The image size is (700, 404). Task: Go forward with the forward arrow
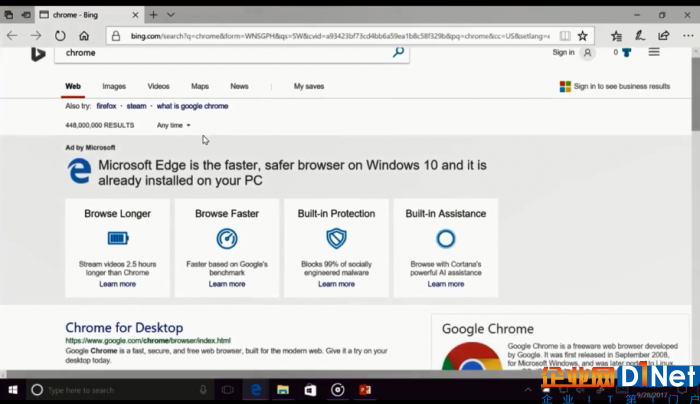coord(36,36)
